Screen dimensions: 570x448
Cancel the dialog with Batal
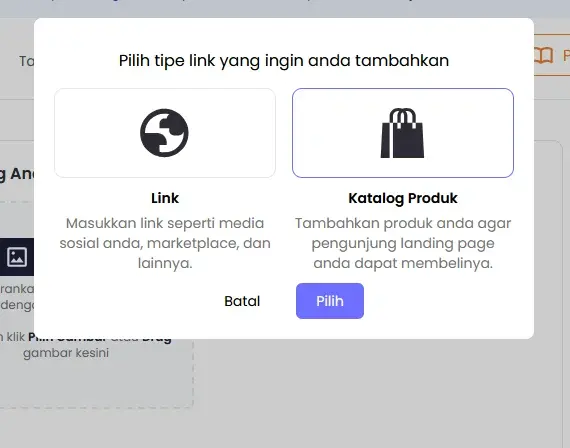pos(242,301)
